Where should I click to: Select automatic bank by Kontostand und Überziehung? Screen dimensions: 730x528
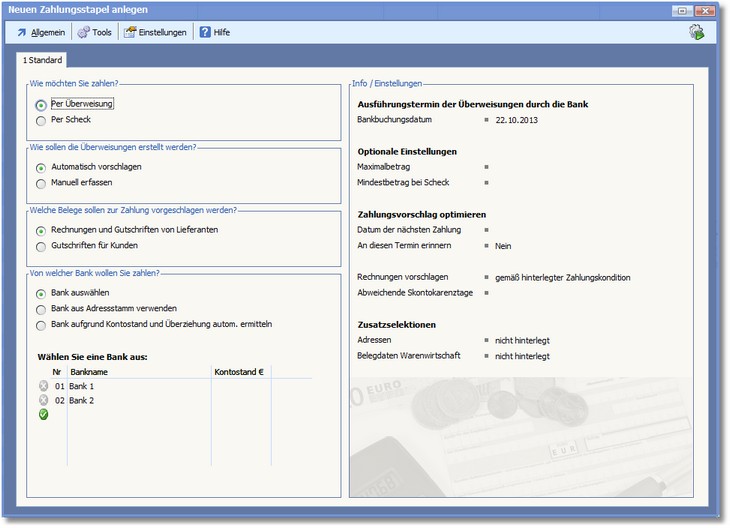tap(41, 325)
